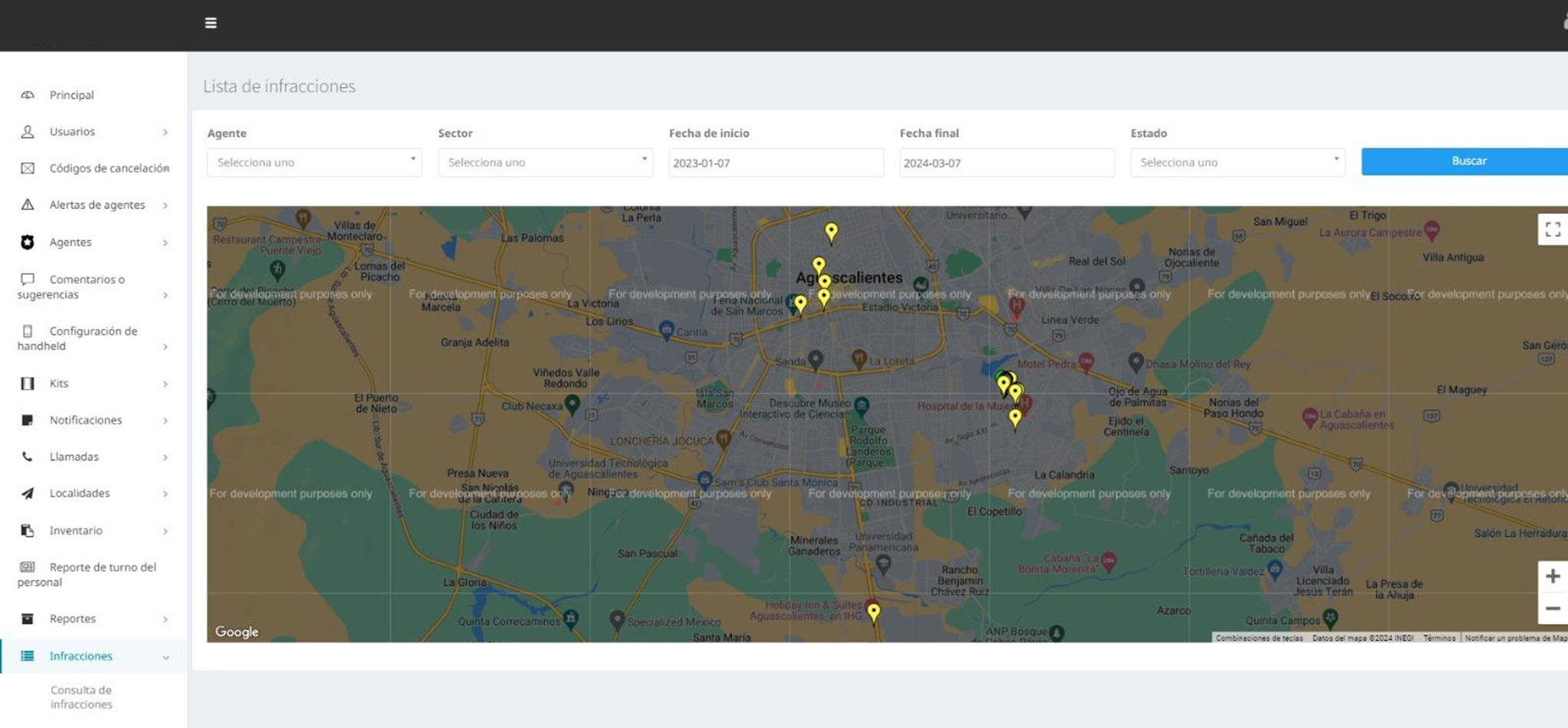The height and width of the screenshot is (728, 1568).
Task: Toggle fullscreen view of the map
Action: (x=1553, y=230)
